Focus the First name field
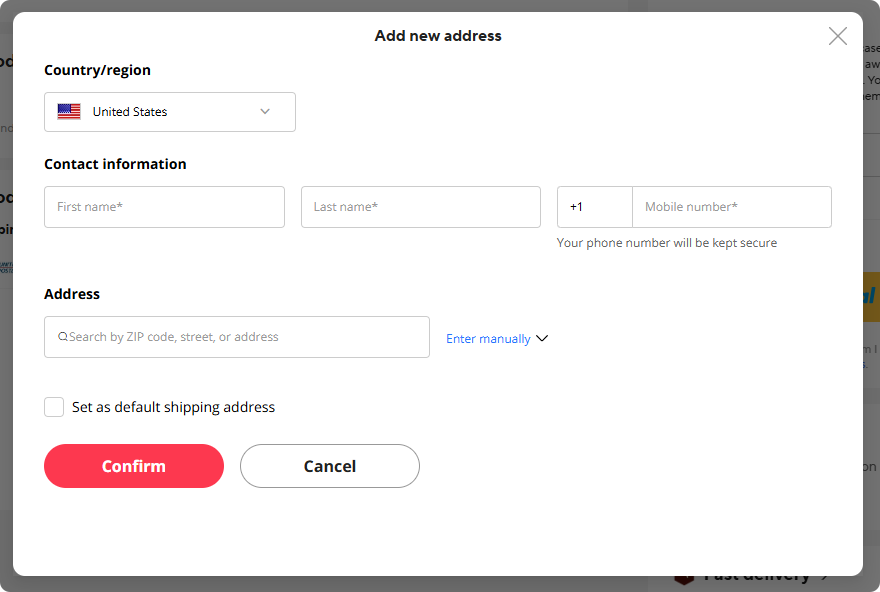 (x=164, y=207)
